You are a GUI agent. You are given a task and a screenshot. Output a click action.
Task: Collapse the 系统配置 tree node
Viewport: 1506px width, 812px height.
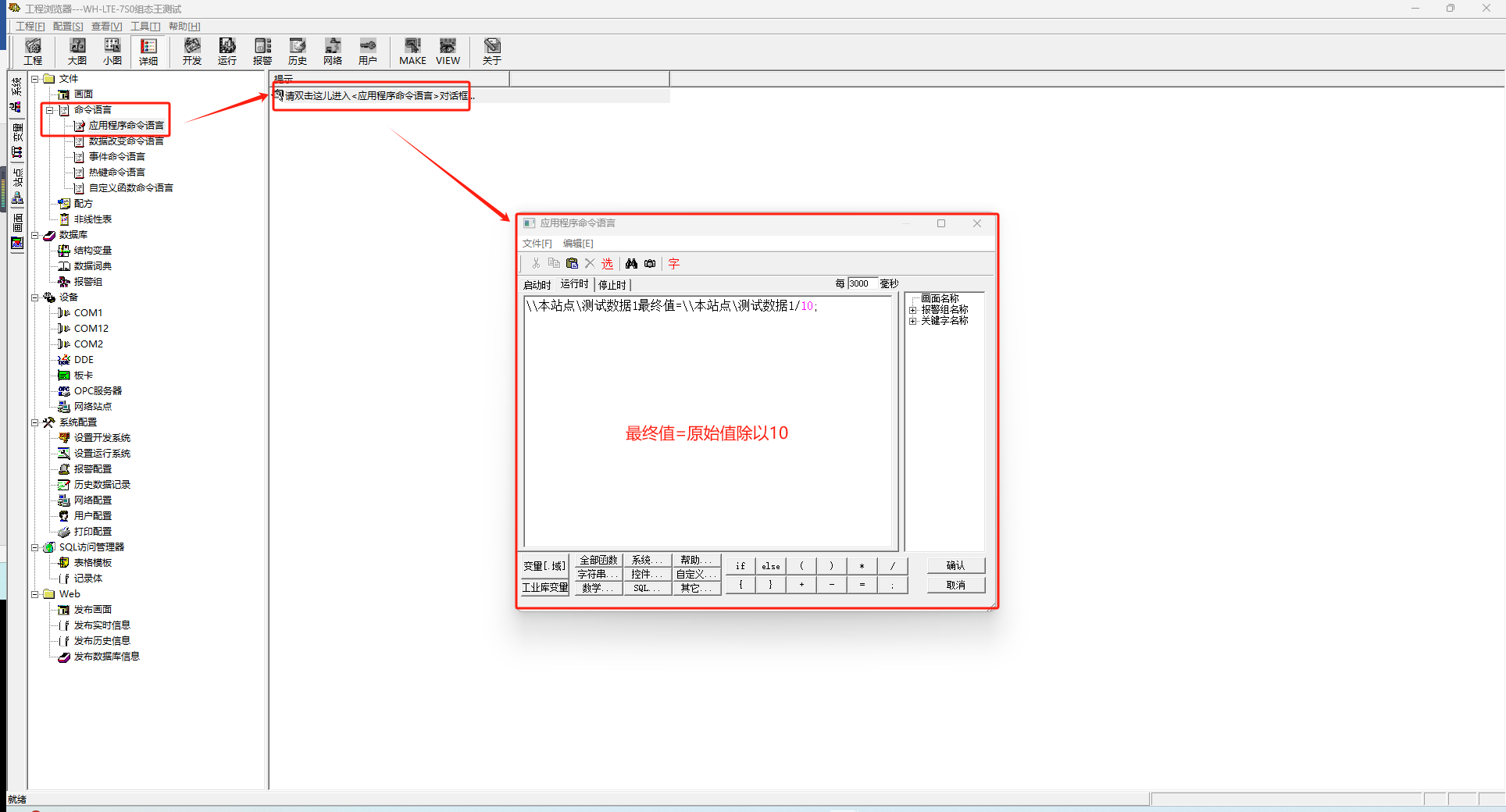(34, 422)
